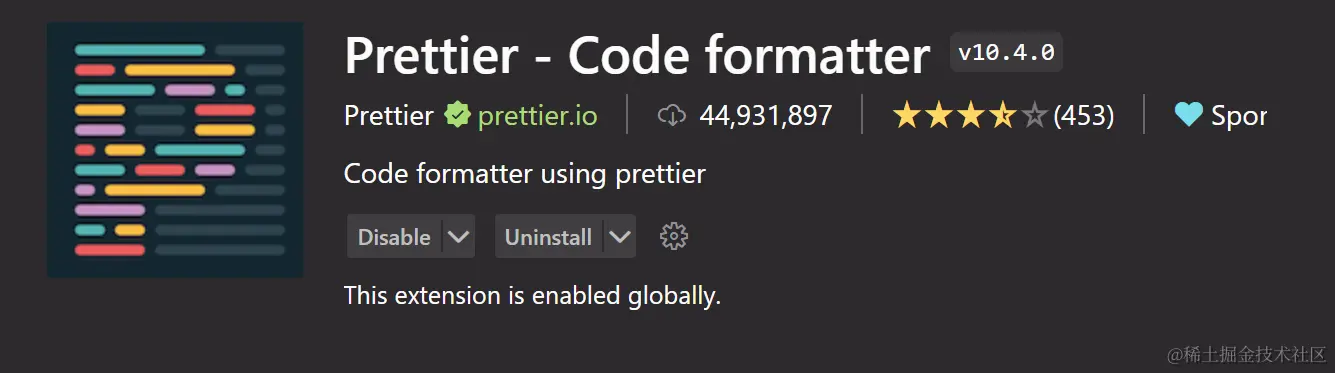The image size is (1335, 373).
Task: Expand the Disable dropdown arrow
Action: pos(458,237)
